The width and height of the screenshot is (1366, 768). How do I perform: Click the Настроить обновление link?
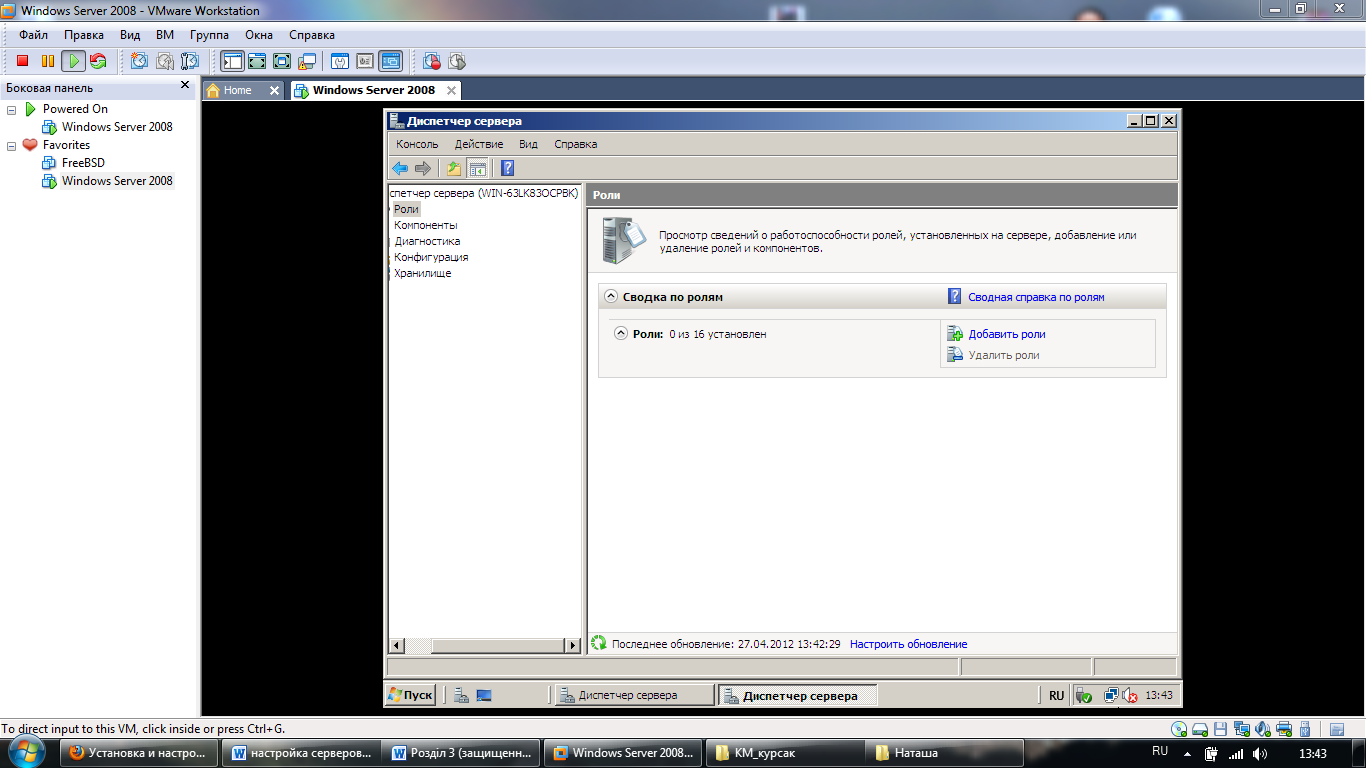(x=908, y=644)
